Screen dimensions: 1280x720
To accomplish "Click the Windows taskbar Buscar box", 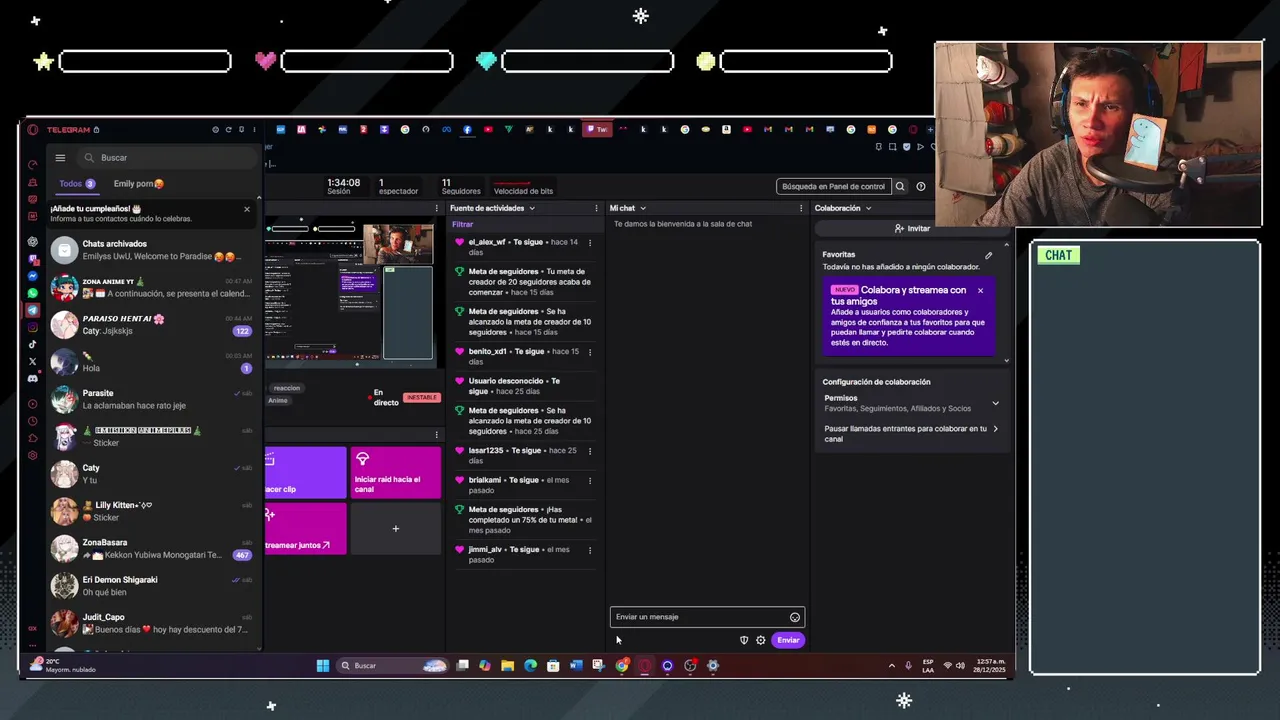I will tap(393, 666).
